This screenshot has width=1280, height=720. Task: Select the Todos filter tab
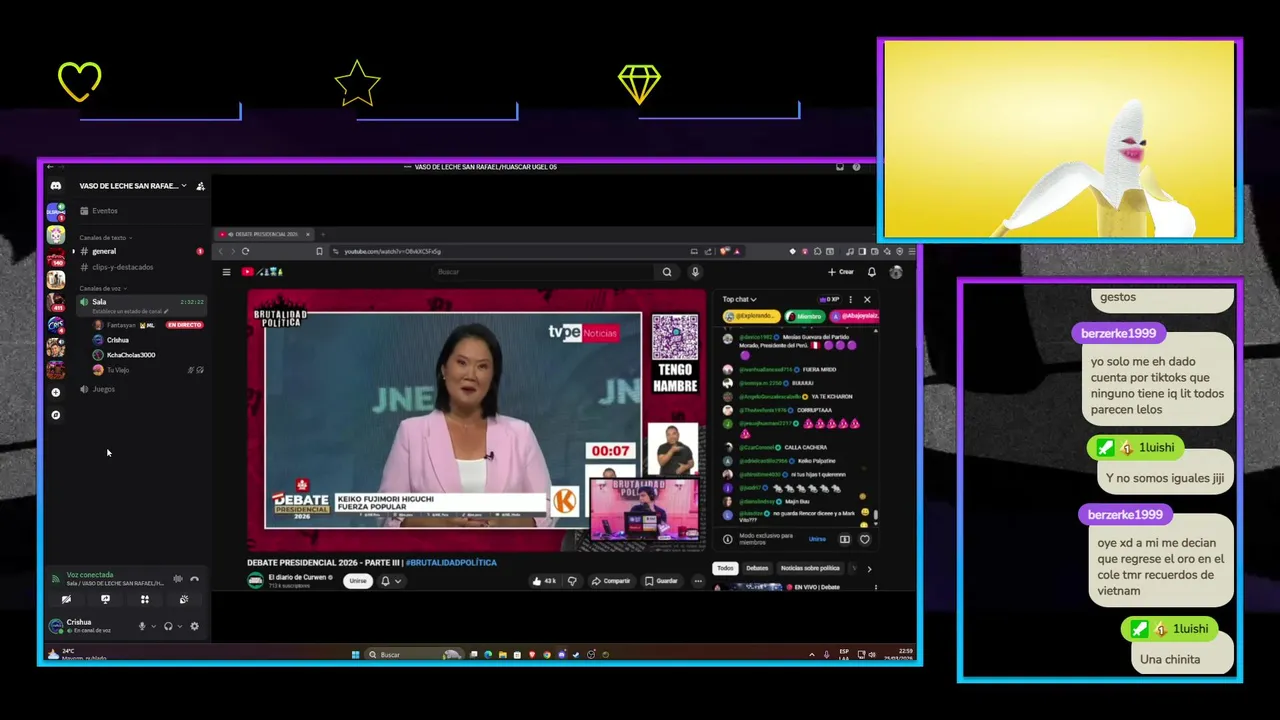725,568
